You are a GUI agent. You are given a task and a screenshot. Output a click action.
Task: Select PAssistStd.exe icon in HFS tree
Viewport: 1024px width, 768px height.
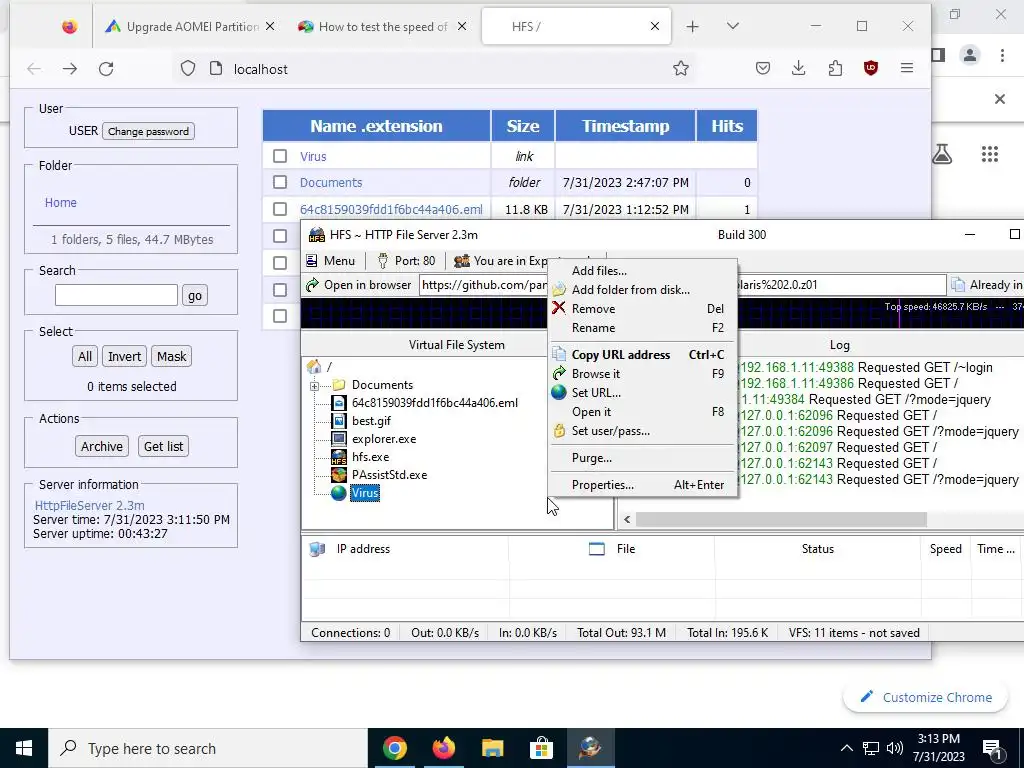click(x=338, y=475)
